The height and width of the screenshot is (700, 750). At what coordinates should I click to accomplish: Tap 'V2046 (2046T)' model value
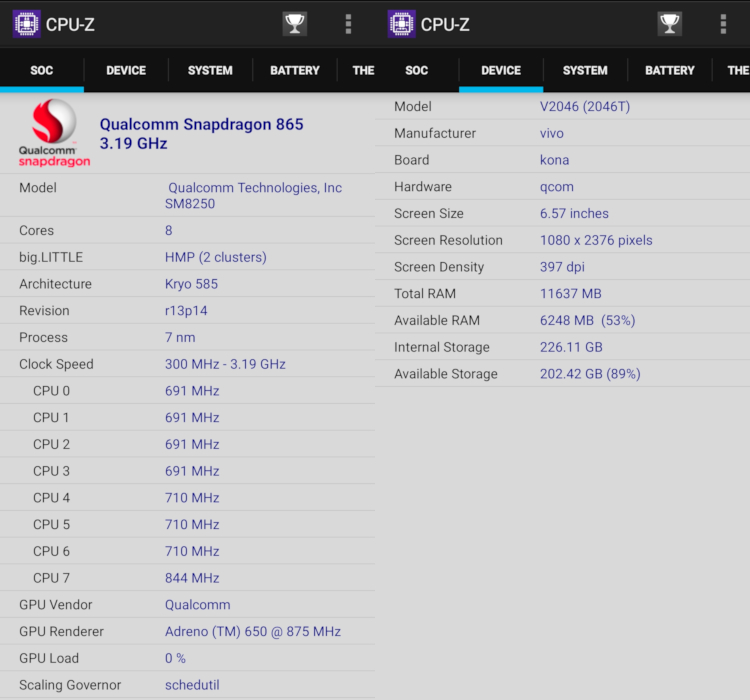tap(585, 107)
